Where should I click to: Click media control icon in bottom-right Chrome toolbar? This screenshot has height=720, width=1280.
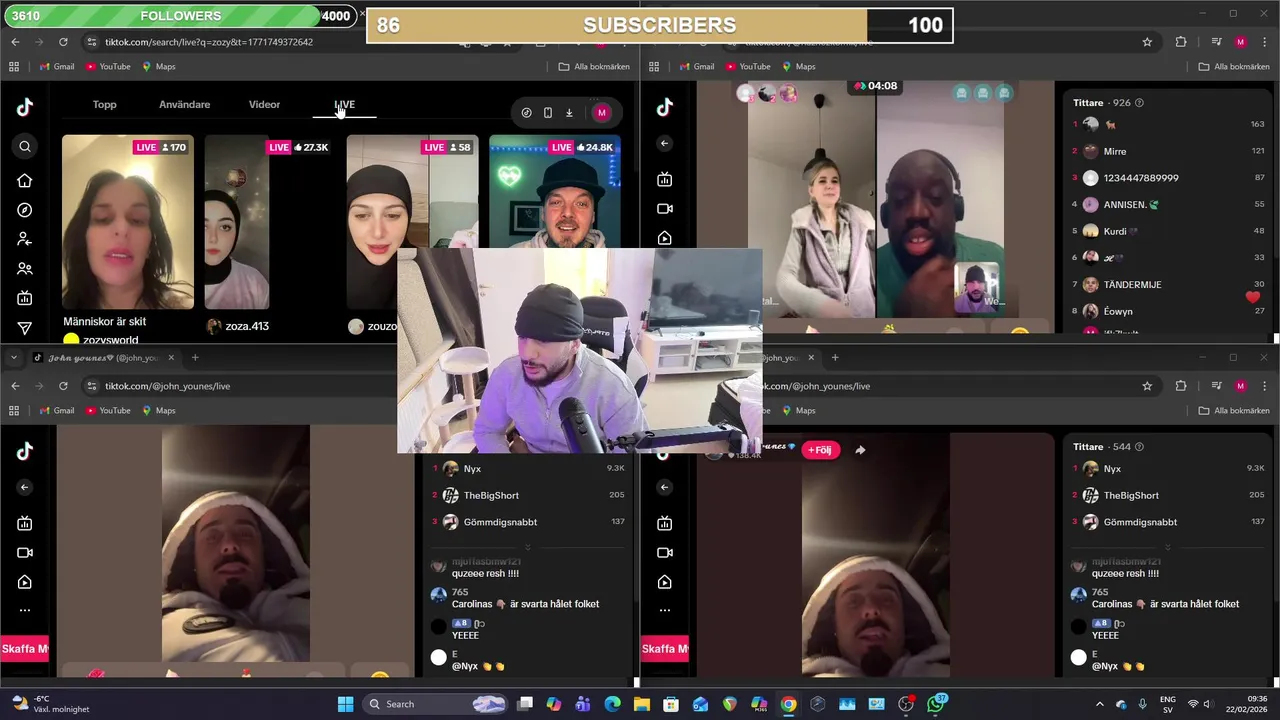coord(1216,386)
